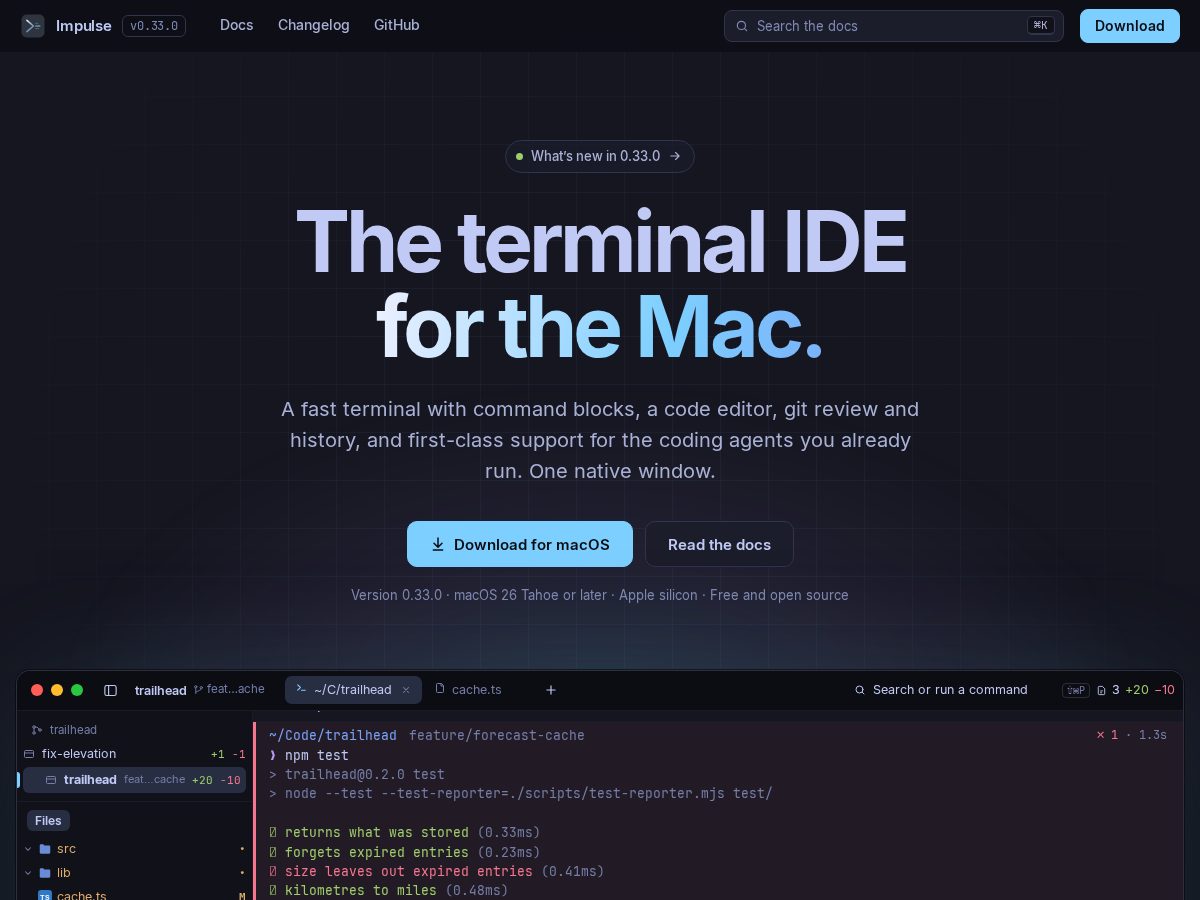
Task: Click window icon beside bold trailhead row
Action: (51, 780)
